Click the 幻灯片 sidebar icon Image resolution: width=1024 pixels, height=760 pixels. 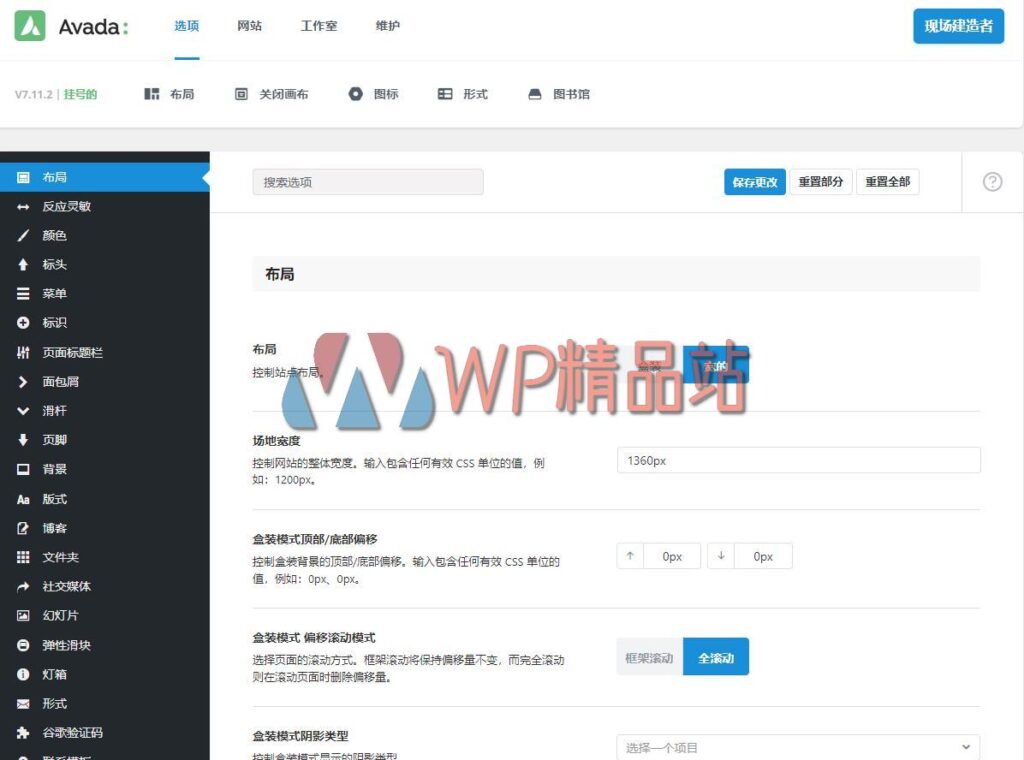click(x=23, y=615)
